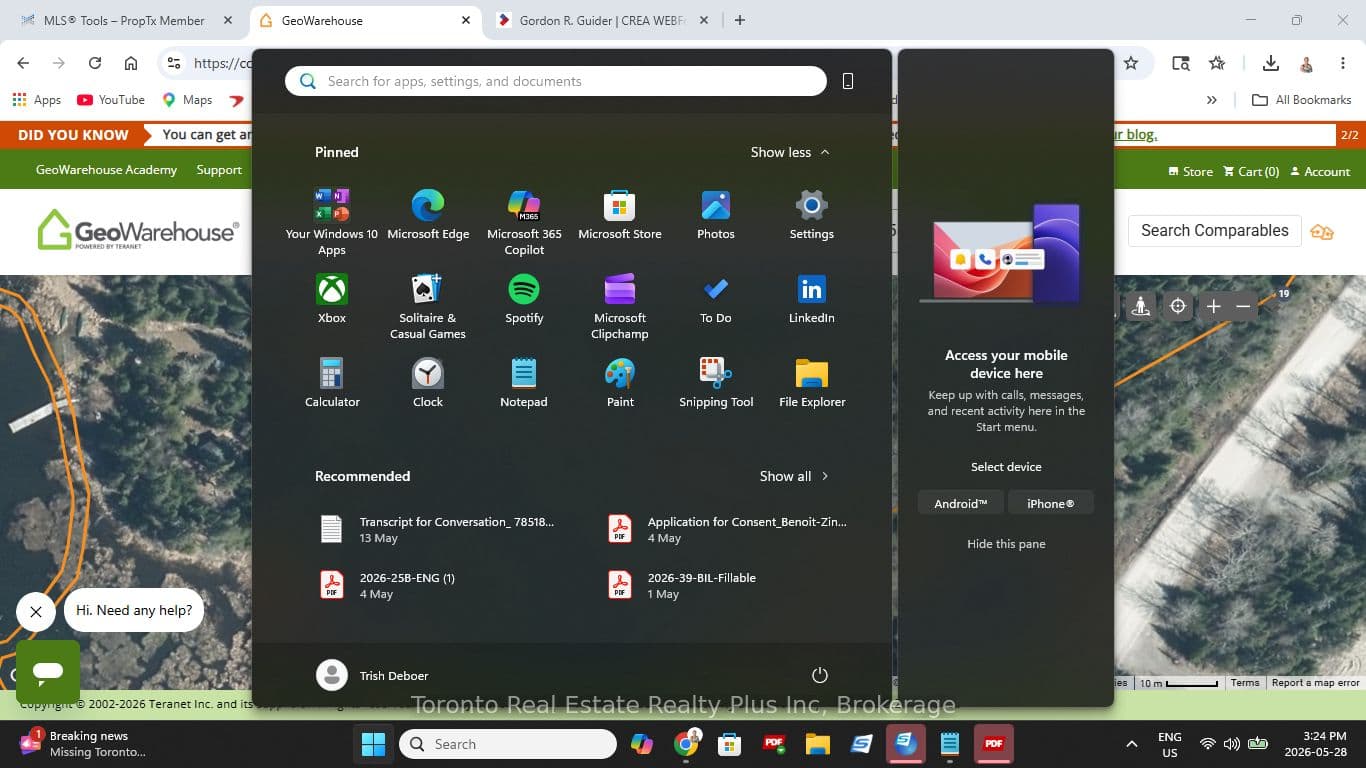Image resolution: width=1366 pixels, height=768 pixels.
Task: Open Cart (0) link
Action: (1249, 172)
